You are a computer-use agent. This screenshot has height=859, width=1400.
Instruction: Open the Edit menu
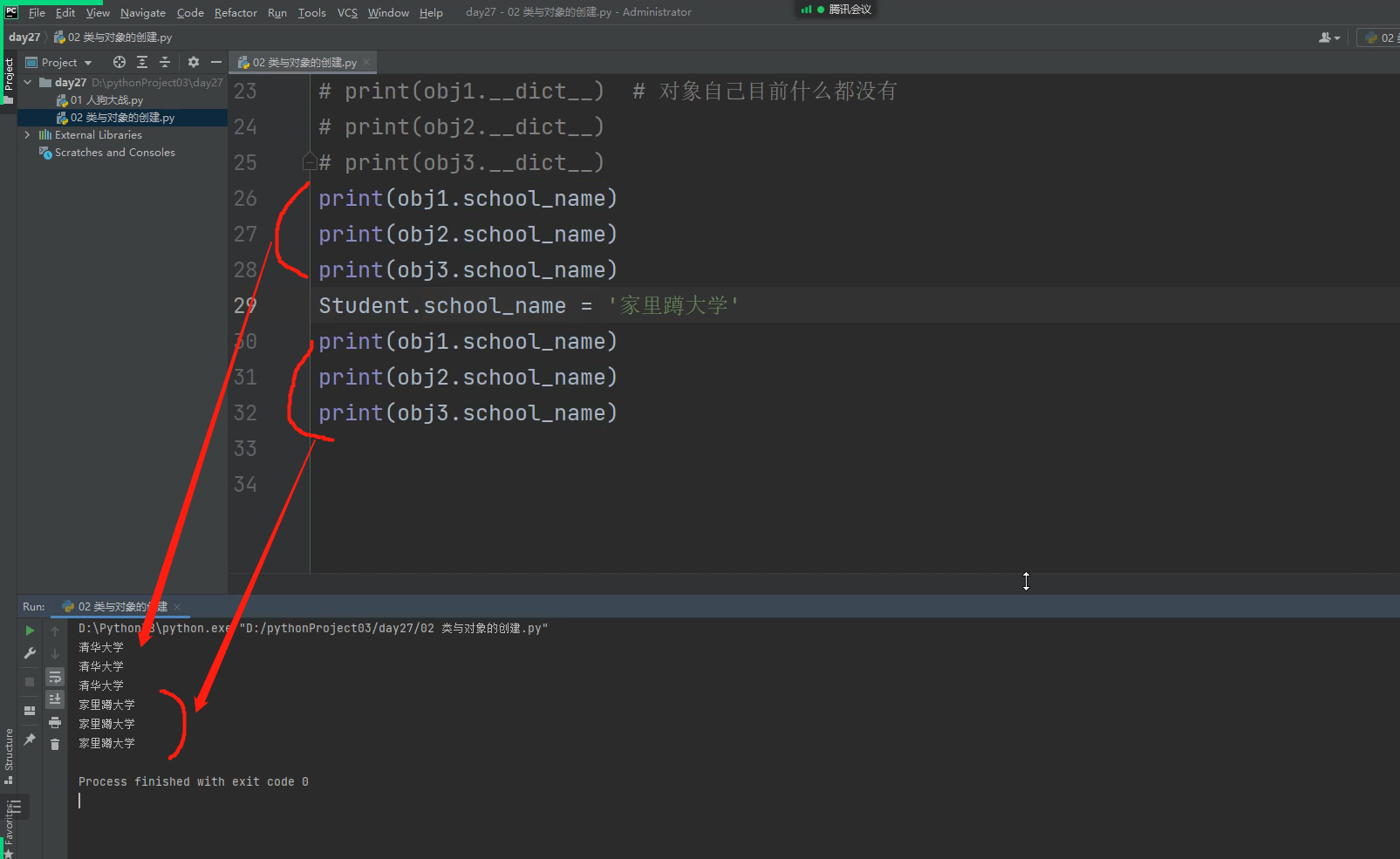[65, 12]
